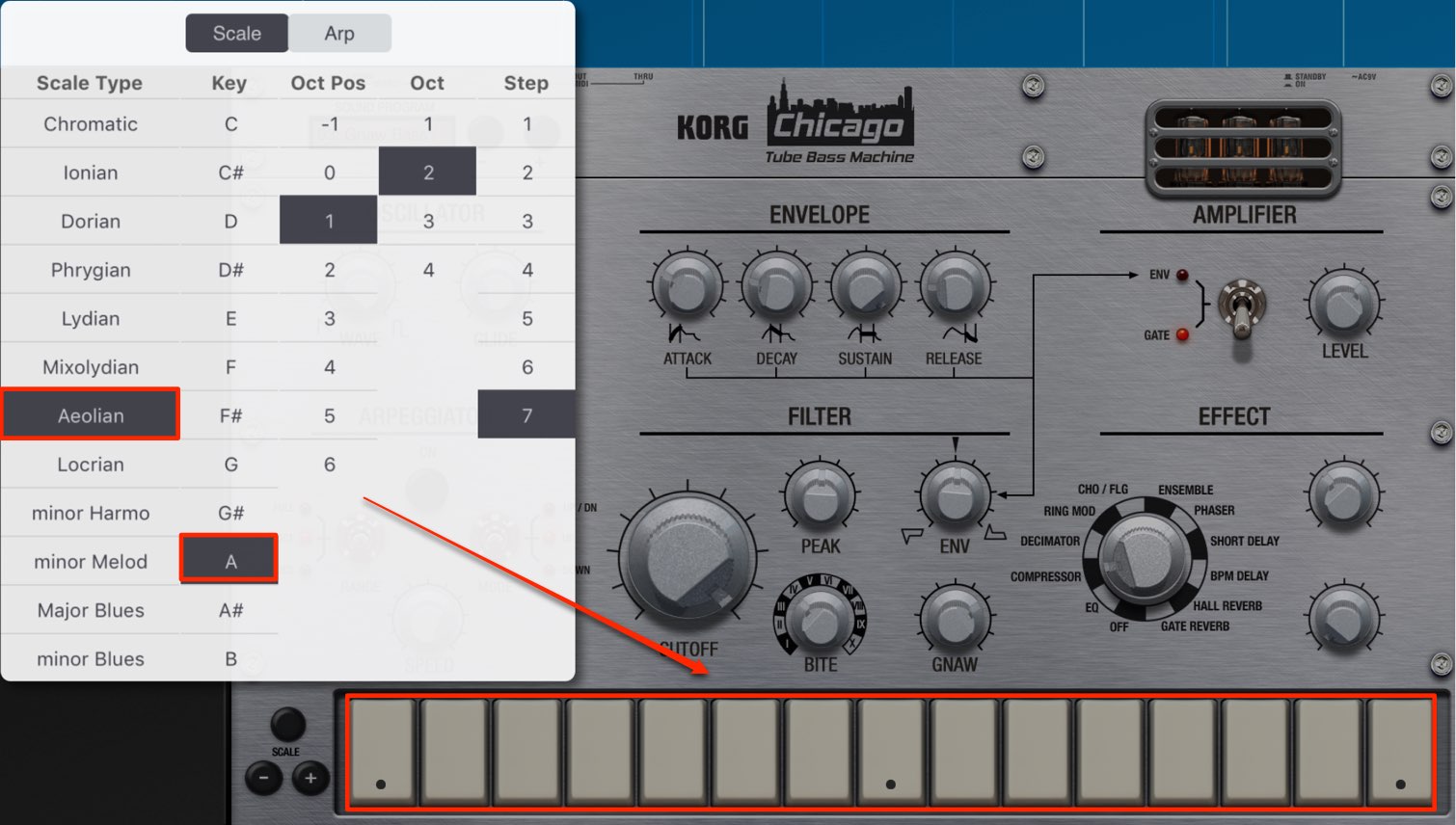Select Dorian scale type
Screen dimensions: 1456x825
(x=91, y=221)
